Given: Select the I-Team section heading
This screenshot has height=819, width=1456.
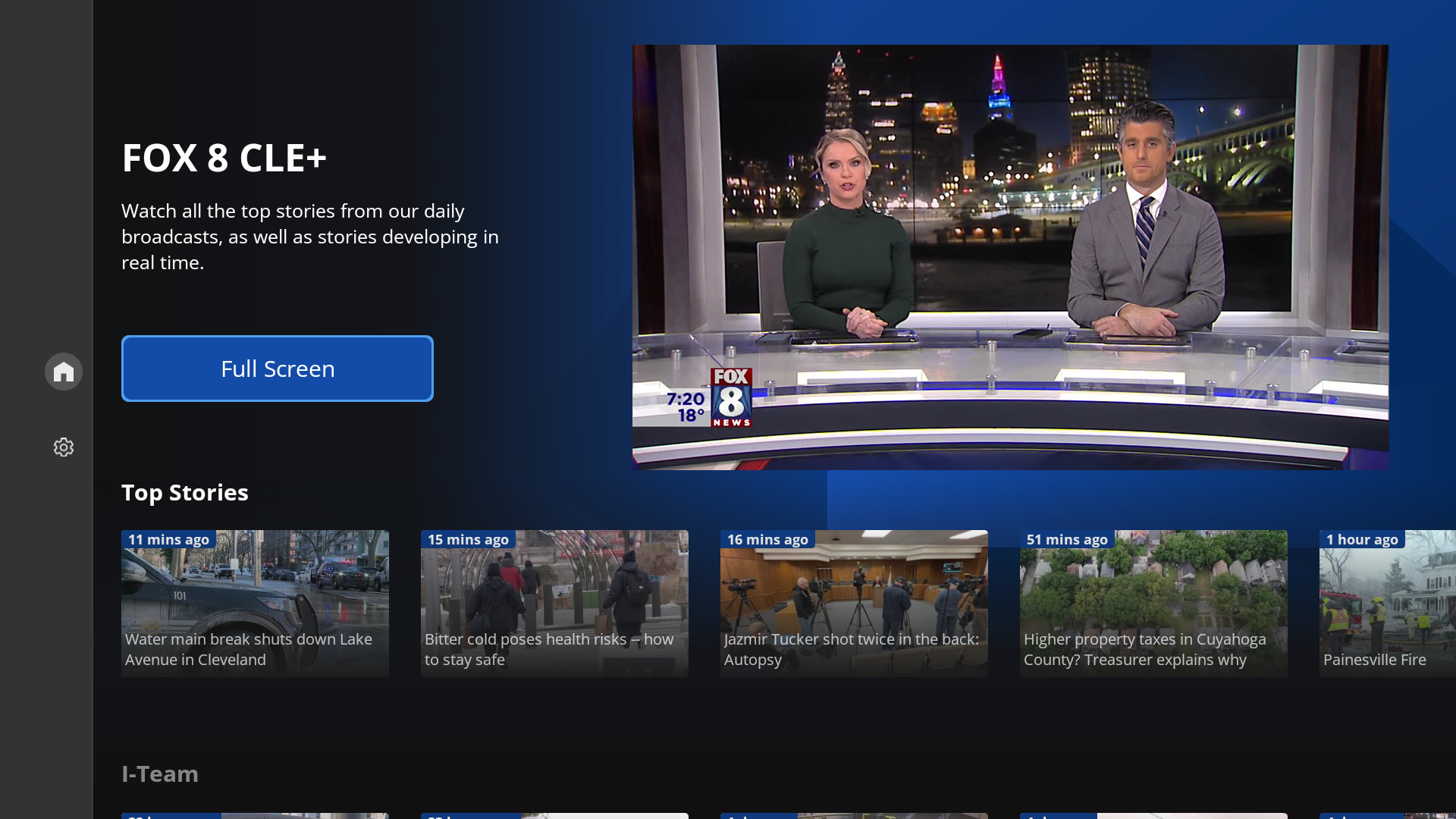Looking at the screenshot, I should click(160, 773).
